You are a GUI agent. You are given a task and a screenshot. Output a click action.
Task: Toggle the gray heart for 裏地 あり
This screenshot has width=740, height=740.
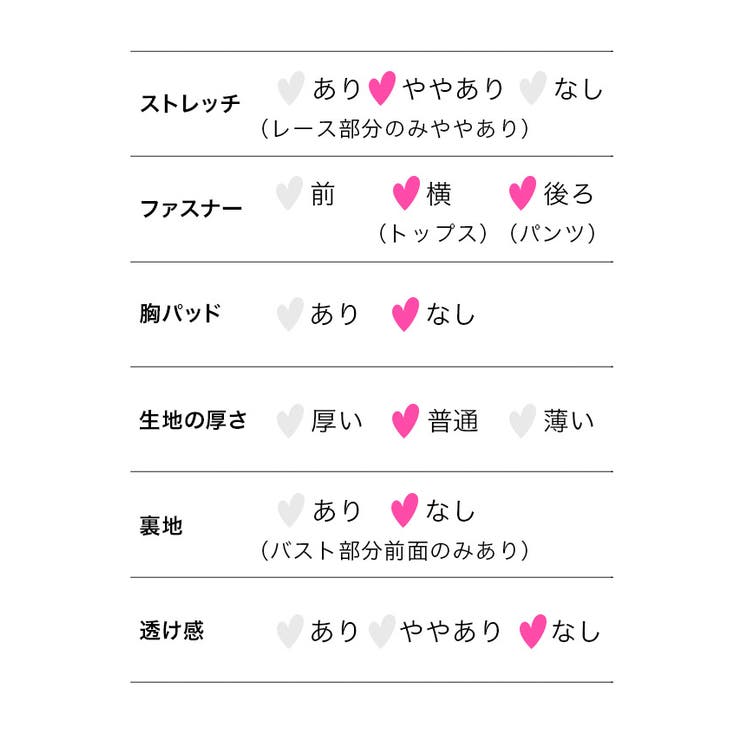[290, 511]
